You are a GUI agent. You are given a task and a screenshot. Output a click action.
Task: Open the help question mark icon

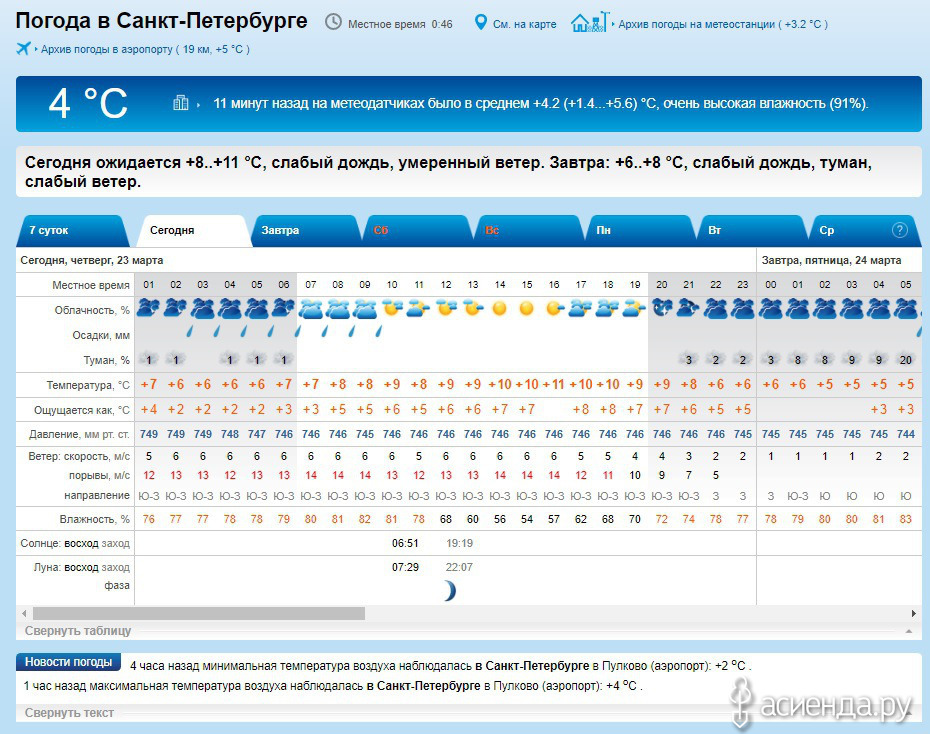pos(899,230)
